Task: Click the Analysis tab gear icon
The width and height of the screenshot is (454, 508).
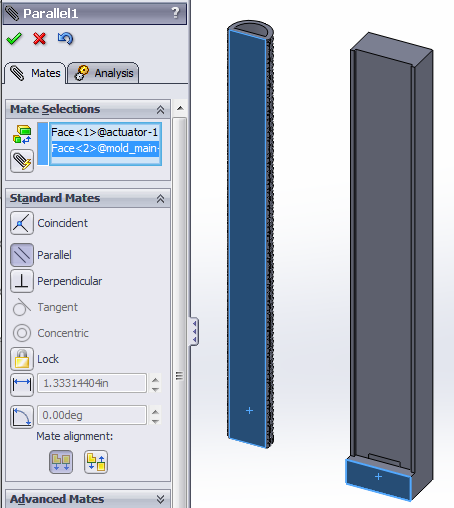Action: (82, 73)
